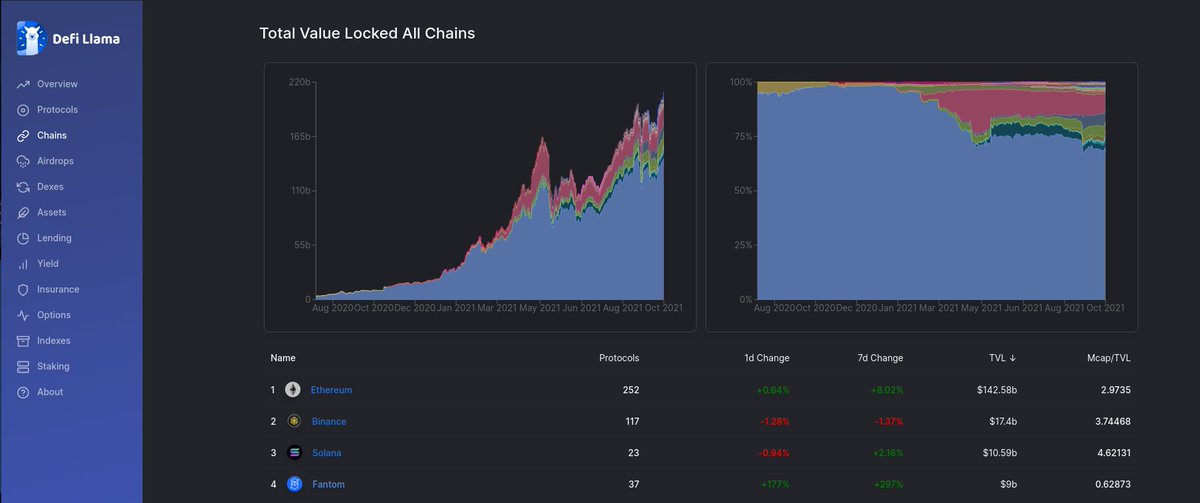The width and height of the screenshot is (1200, 503).
Task: Click Binance 1d change -1.28%
Action: point(773,421)
